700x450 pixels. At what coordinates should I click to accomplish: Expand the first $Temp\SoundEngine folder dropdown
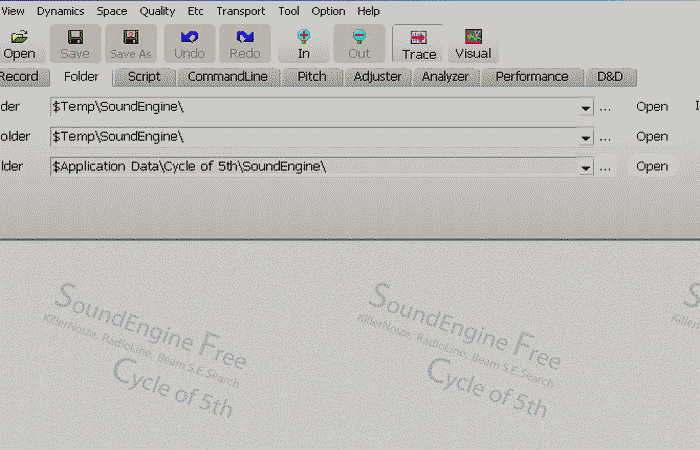tap(586, 108)
